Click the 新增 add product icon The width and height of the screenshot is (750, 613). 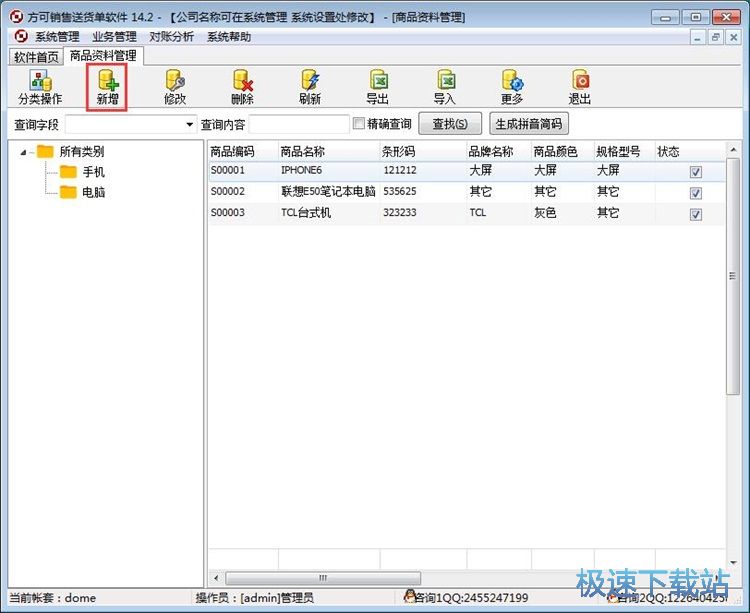click(107, 87)
